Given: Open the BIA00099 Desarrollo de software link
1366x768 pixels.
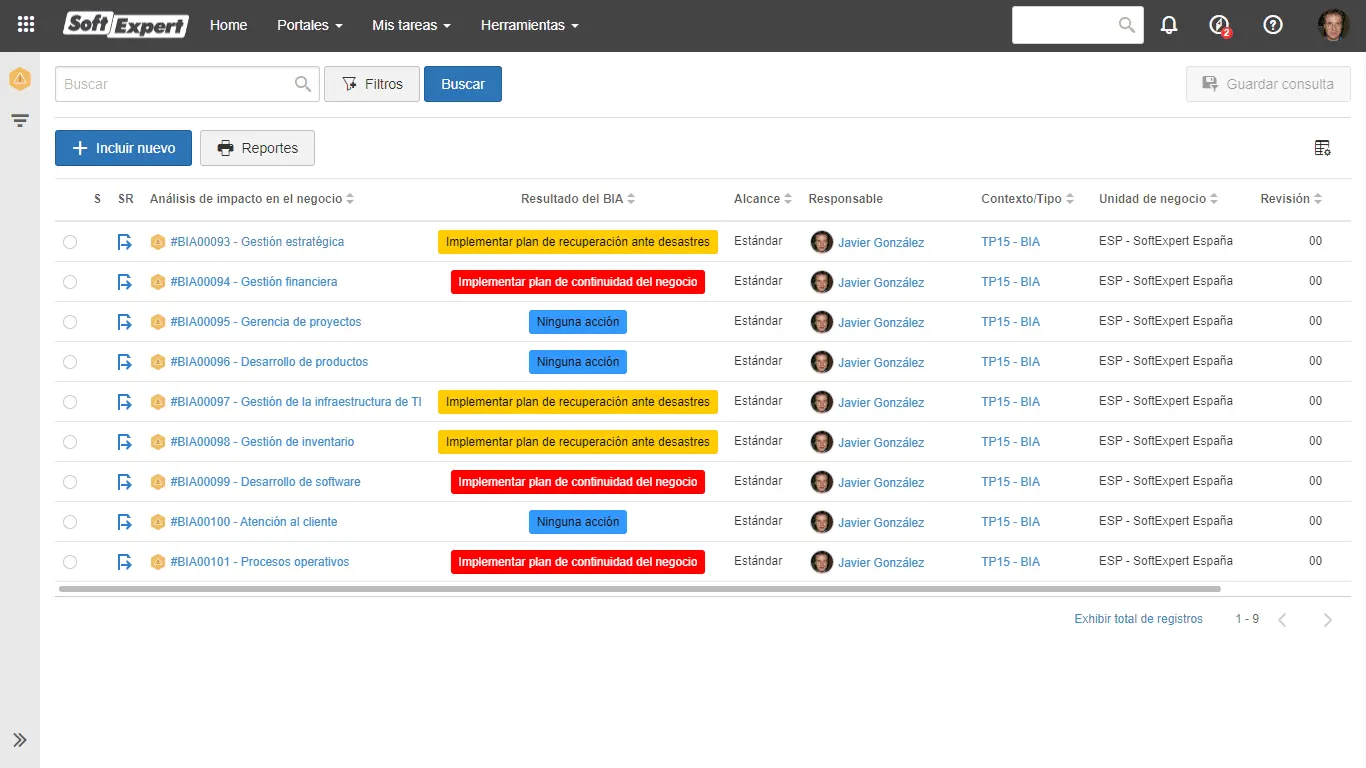Looking at the screenshot, I should [x=265, y=482].
